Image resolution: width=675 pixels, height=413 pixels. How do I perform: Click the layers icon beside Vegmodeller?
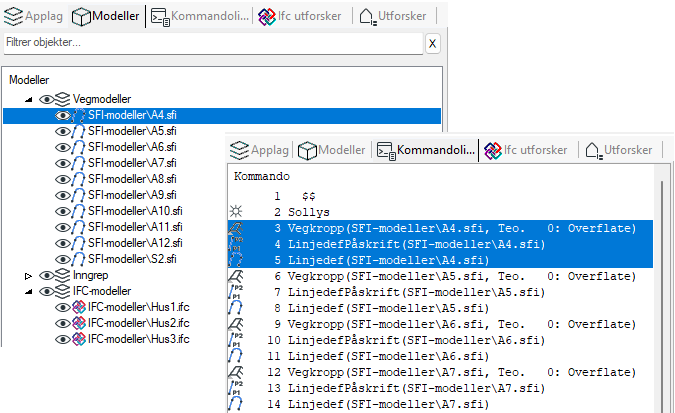(x=63, y=99)
